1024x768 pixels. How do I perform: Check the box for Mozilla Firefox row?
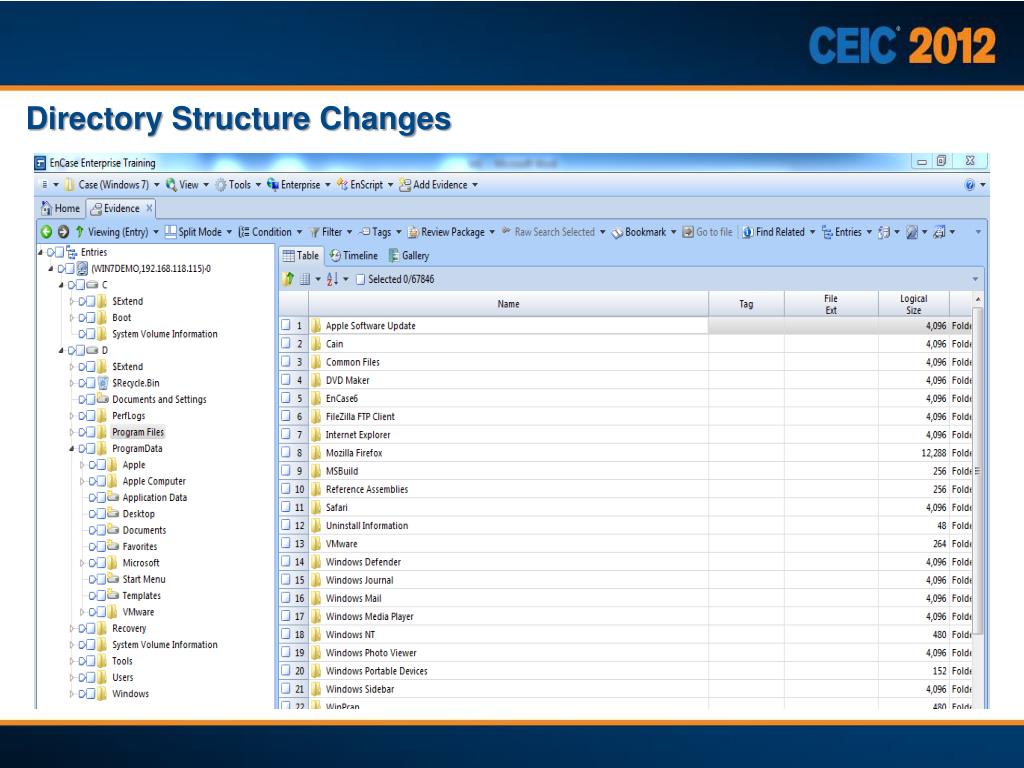[286, 453]
